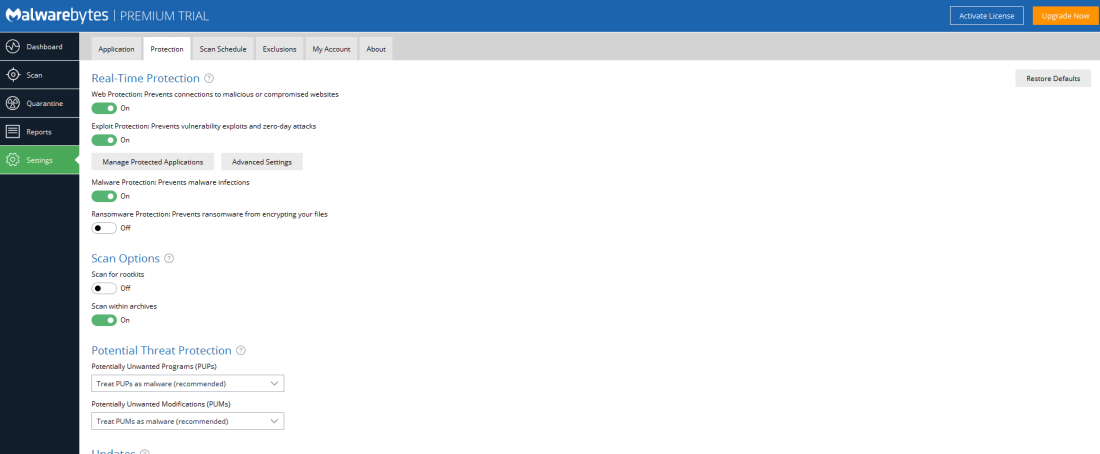The image size is (1100, 454).
Task: Click the Quarantine biohazard icon
Action: [13, 103]
